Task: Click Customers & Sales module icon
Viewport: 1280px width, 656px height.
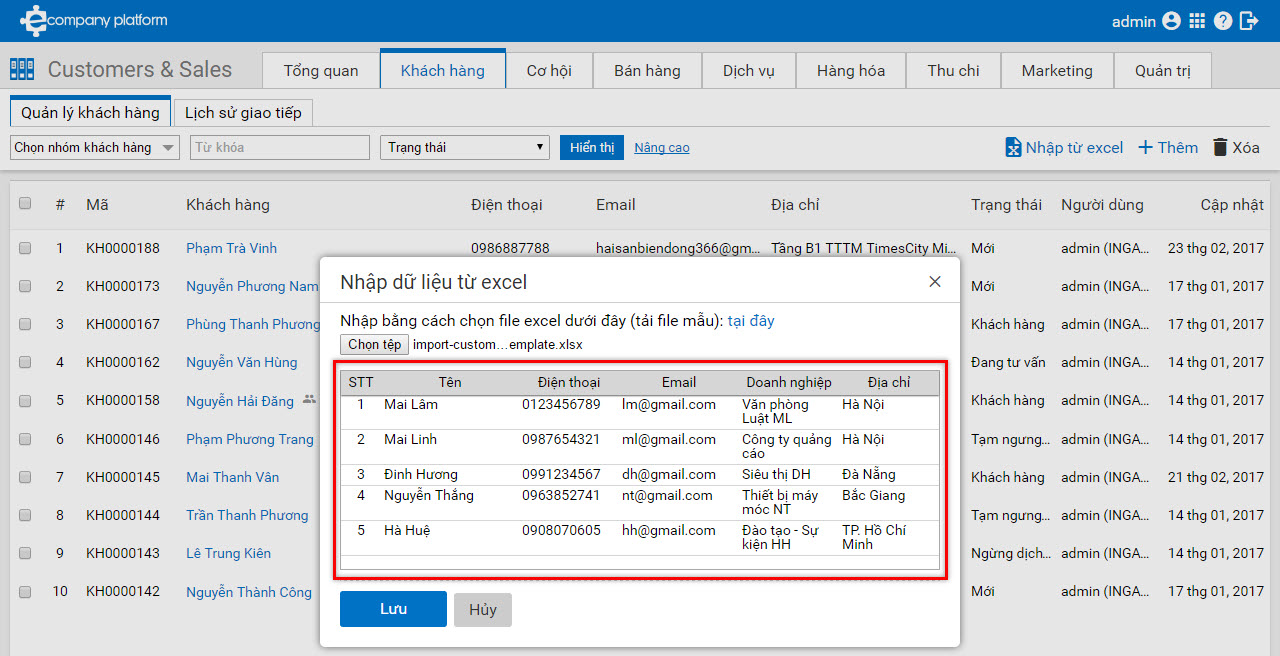Action: (x=22, y=69)
